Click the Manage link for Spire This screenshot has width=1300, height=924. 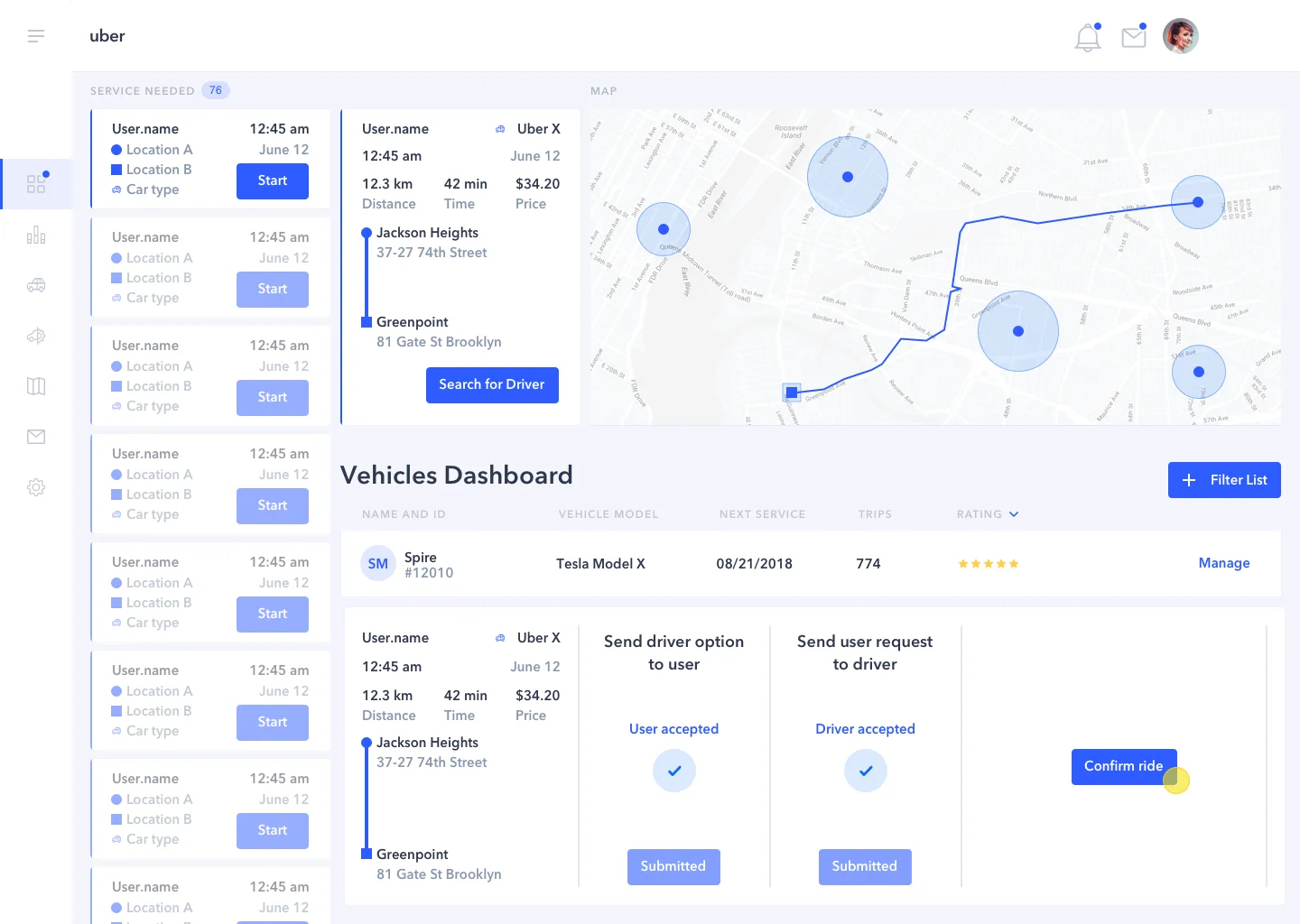click(x=1224, y=563)
